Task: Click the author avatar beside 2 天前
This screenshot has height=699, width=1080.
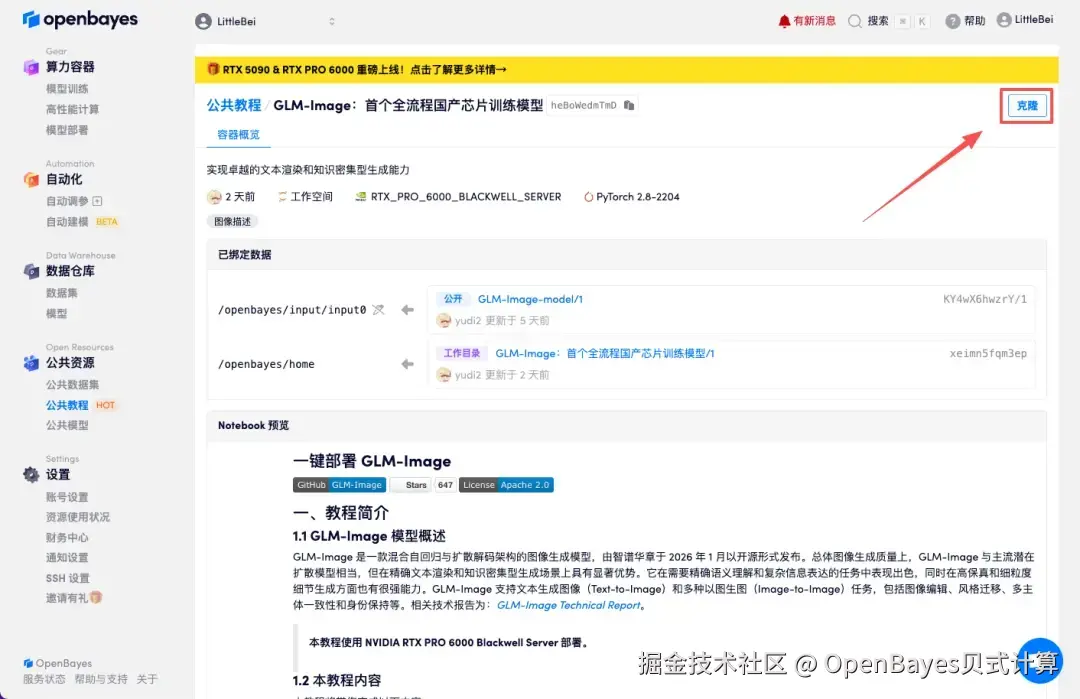Action: [x=214, y=197]
